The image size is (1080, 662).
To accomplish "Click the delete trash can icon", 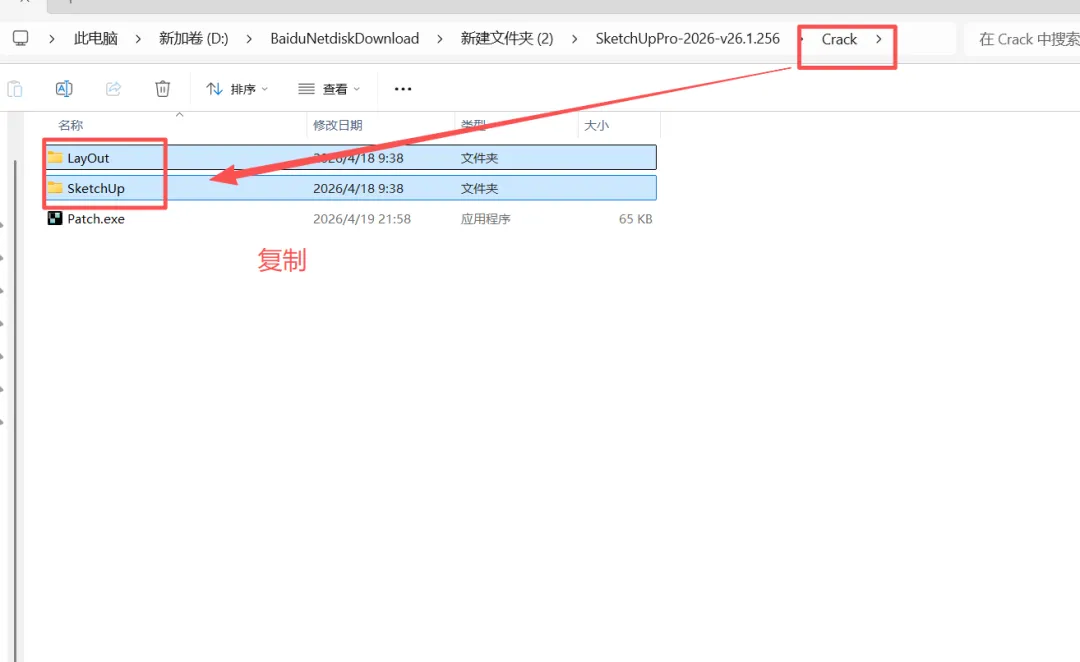I will tap(163, 89).
